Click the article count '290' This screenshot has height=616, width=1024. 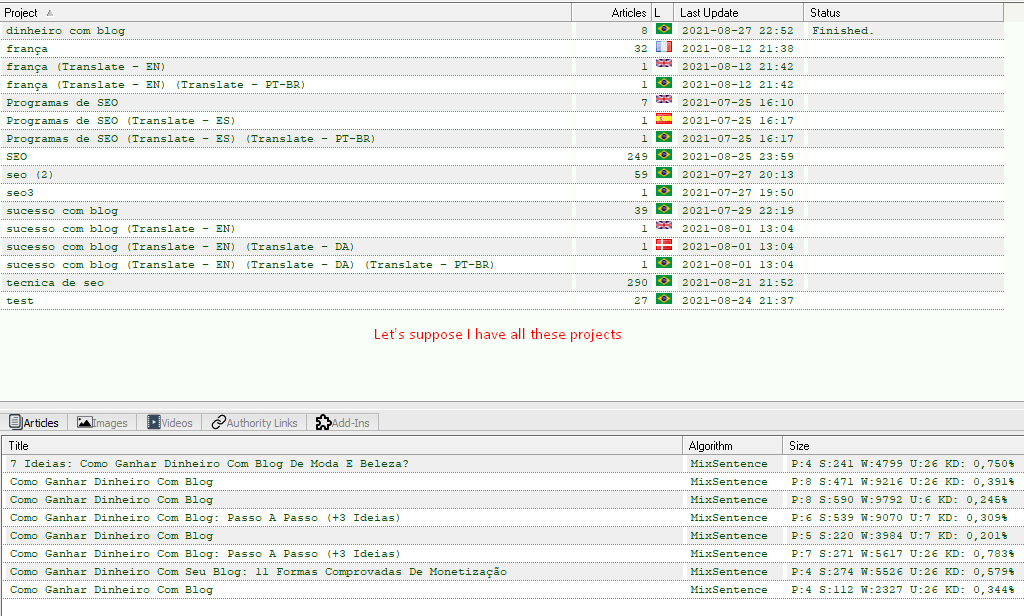tap(637, 283)
